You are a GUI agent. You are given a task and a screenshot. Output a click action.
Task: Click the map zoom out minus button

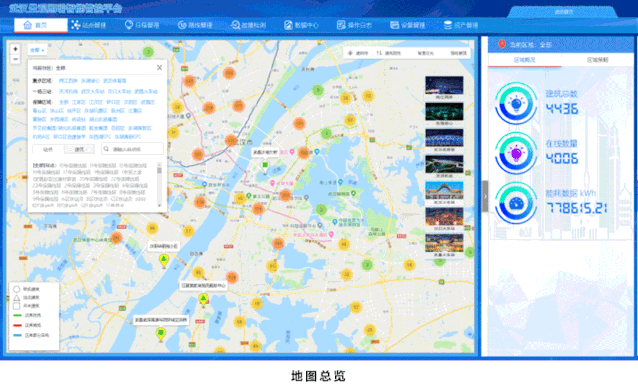(15, 59)
